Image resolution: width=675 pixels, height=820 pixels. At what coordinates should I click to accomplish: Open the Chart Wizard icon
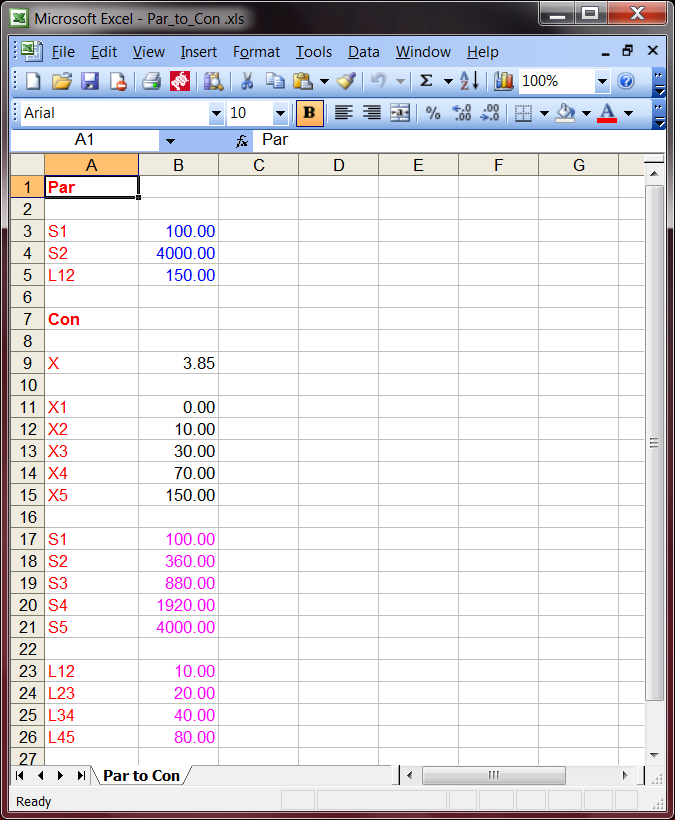[x=504, y=81]
